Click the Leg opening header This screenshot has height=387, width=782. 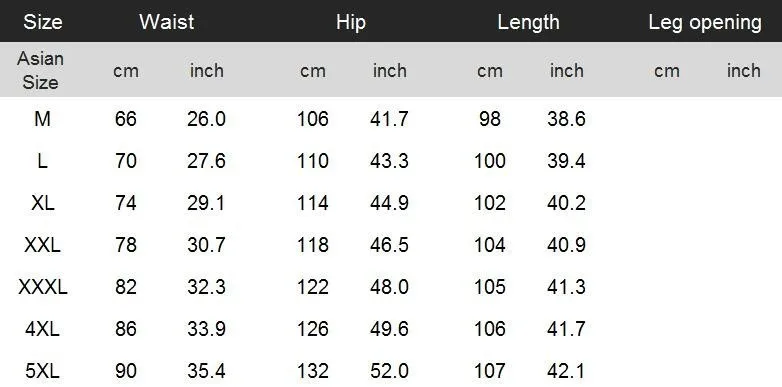tap(705, 22)
